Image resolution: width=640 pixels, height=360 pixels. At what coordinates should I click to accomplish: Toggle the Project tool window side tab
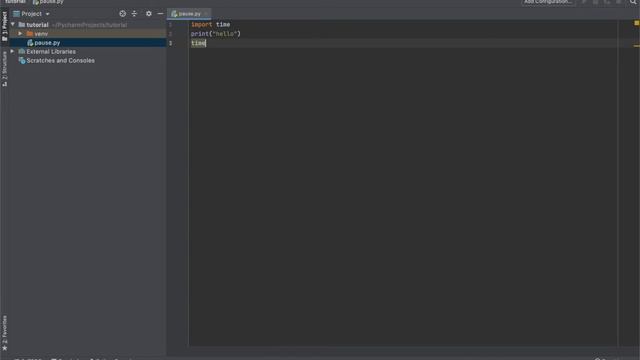coord(4,26)
